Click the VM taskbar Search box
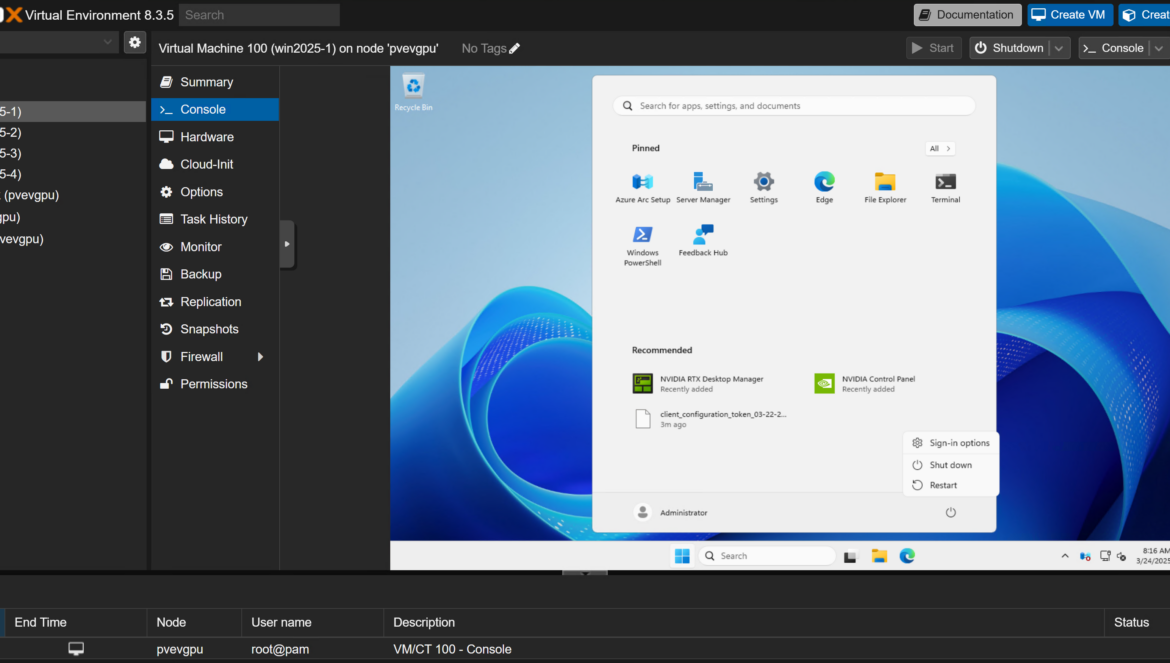 click(x=767, y=556)
